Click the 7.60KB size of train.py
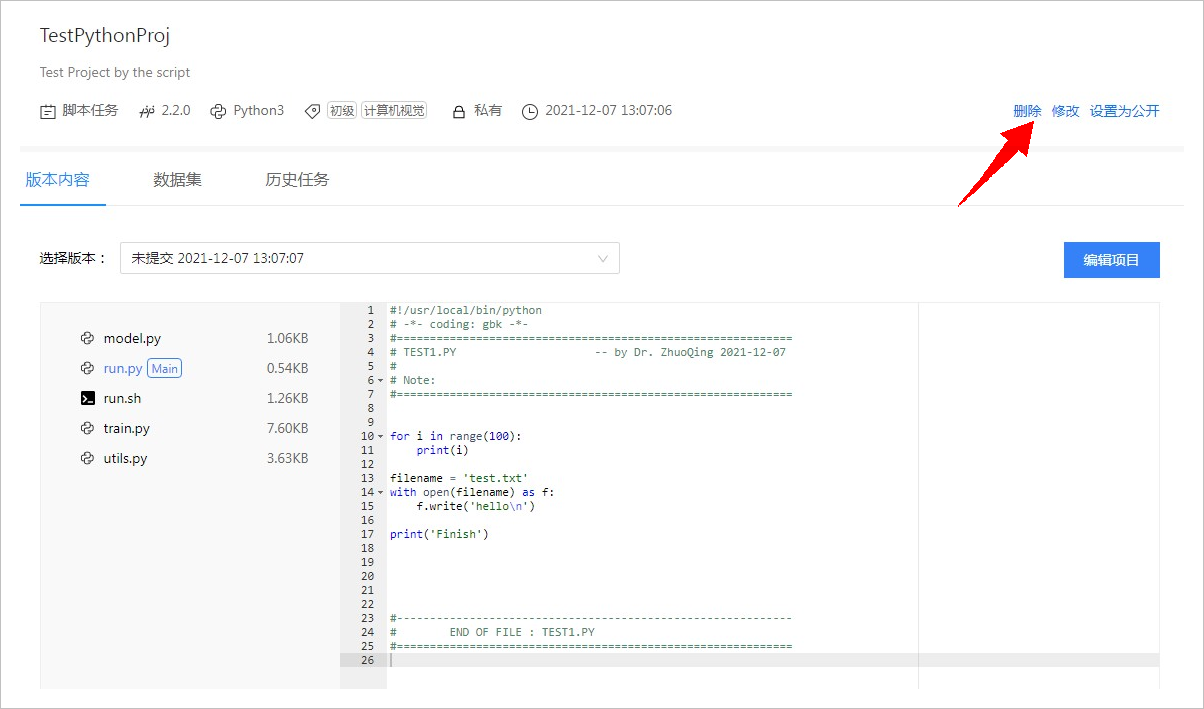Image resolution: width=1204 pixels, height=709 pixels. [288, 429]
